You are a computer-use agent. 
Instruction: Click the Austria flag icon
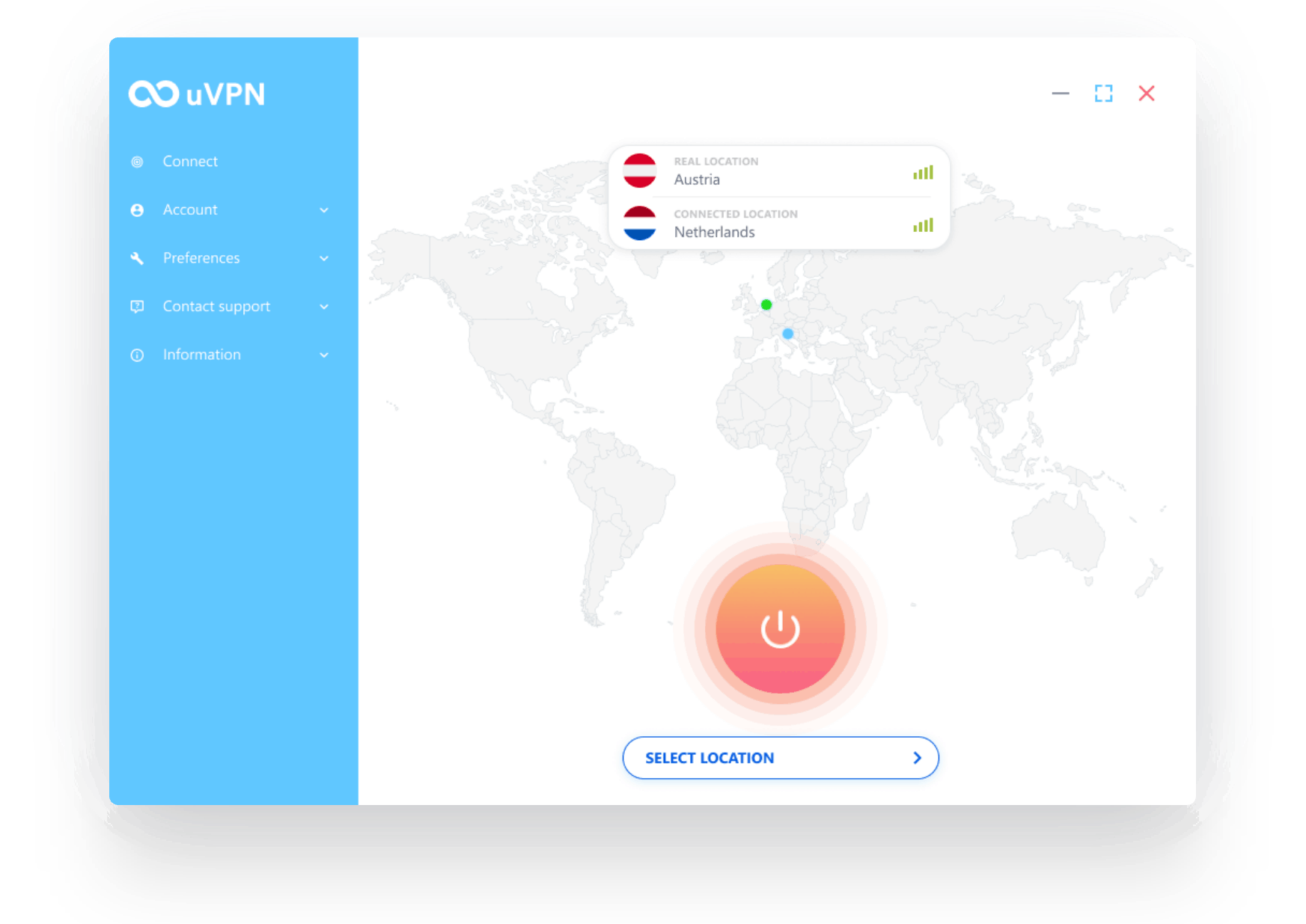640,171
